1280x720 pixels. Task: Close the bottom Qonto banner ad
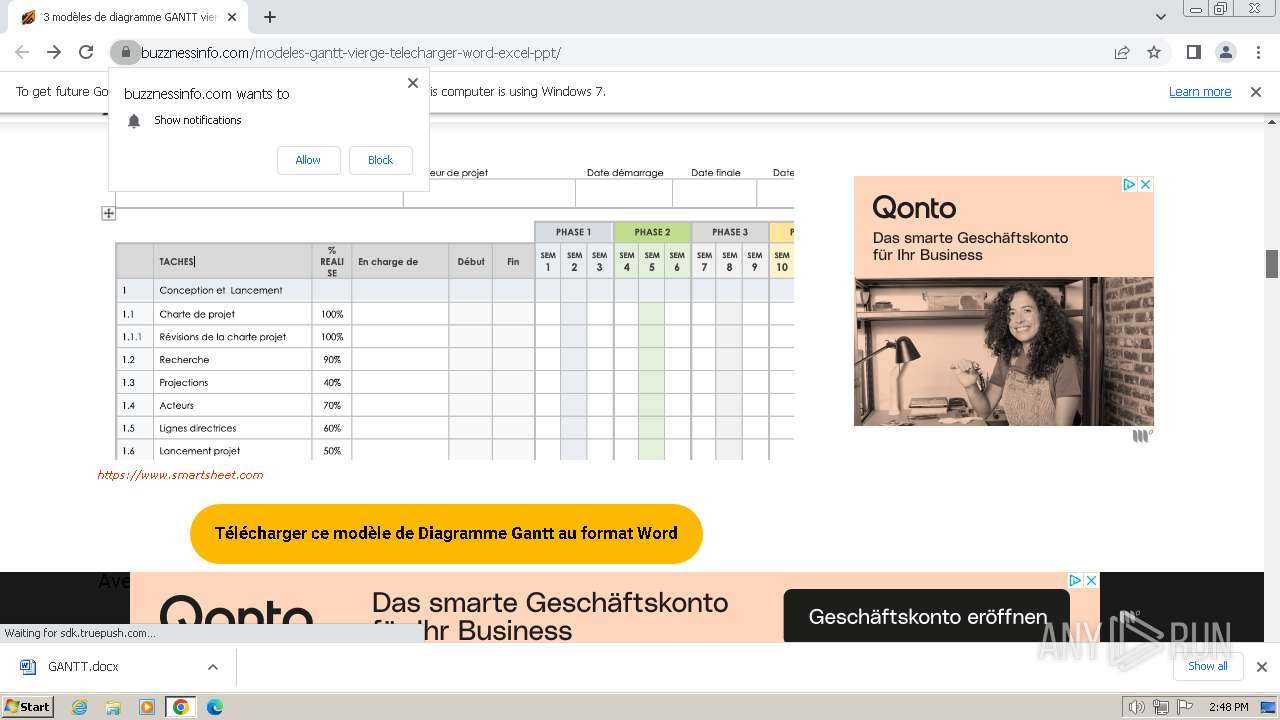1092,580
